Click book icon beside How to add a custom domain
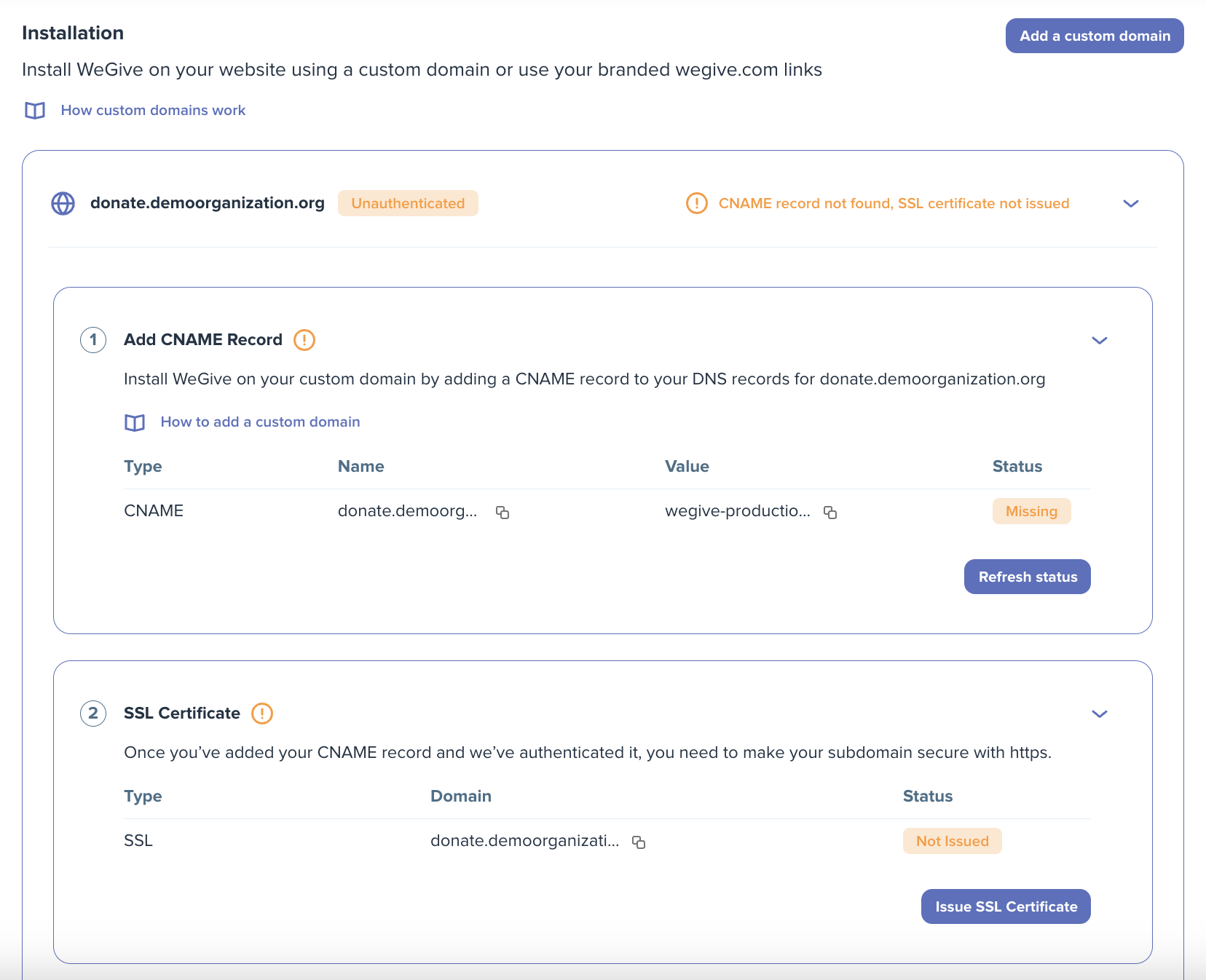Screen dimensions: 1206x980 point(135,423)
